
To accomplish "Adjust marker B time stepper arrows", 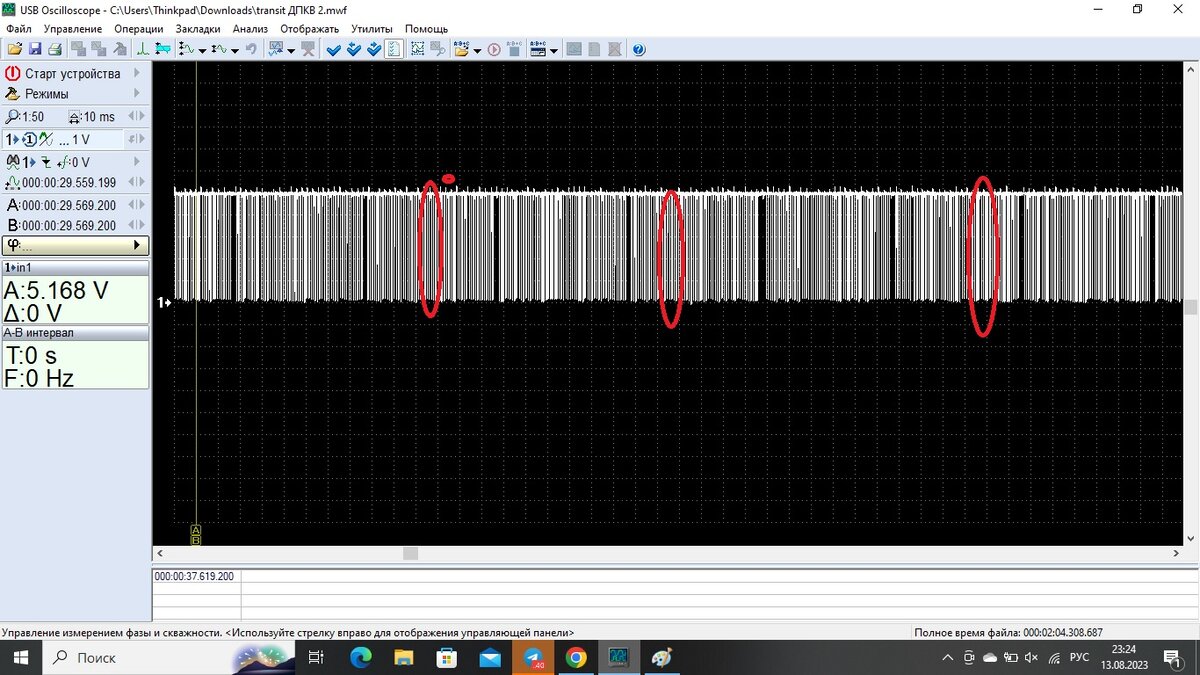I will click(136, 225).
